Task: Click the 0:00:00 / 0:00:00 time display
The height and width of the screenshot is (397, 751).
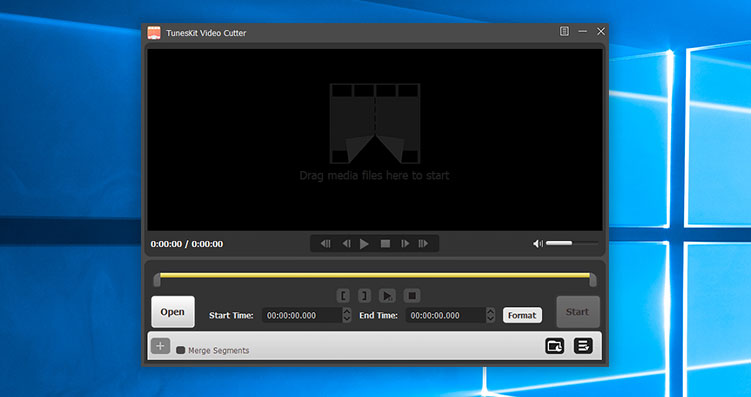Action: pos(187,244)
